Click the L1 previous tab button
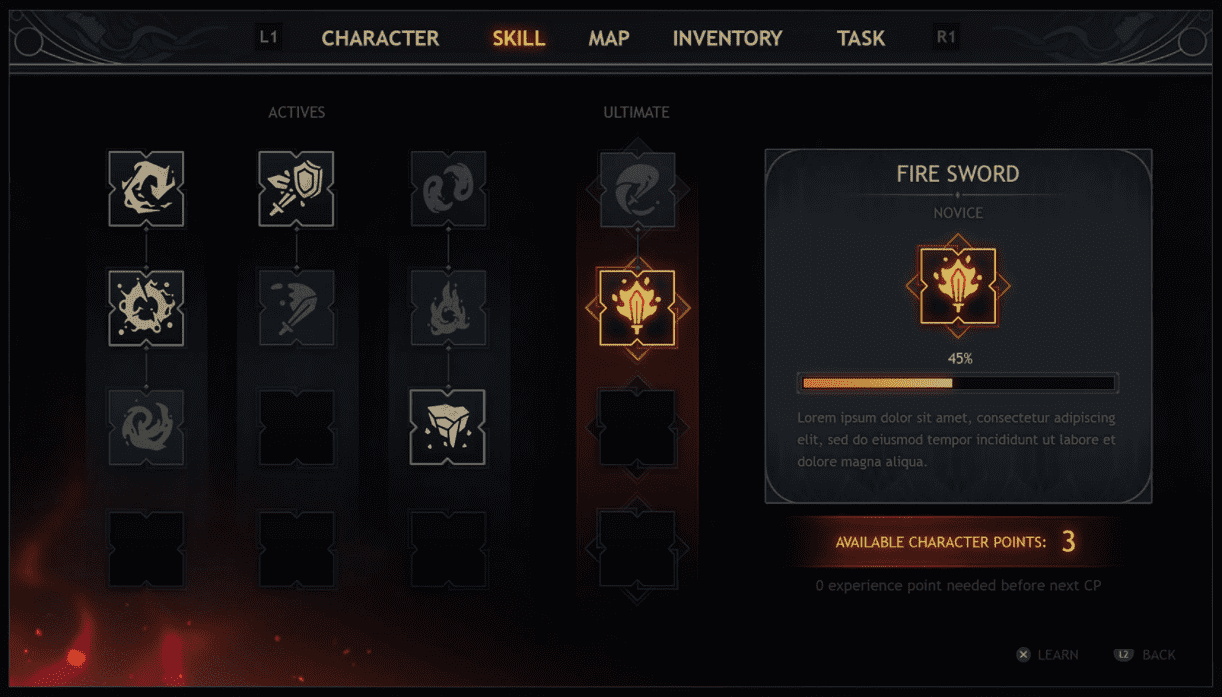This screenshot has width=1222, height=697. (x=269, y=38)
